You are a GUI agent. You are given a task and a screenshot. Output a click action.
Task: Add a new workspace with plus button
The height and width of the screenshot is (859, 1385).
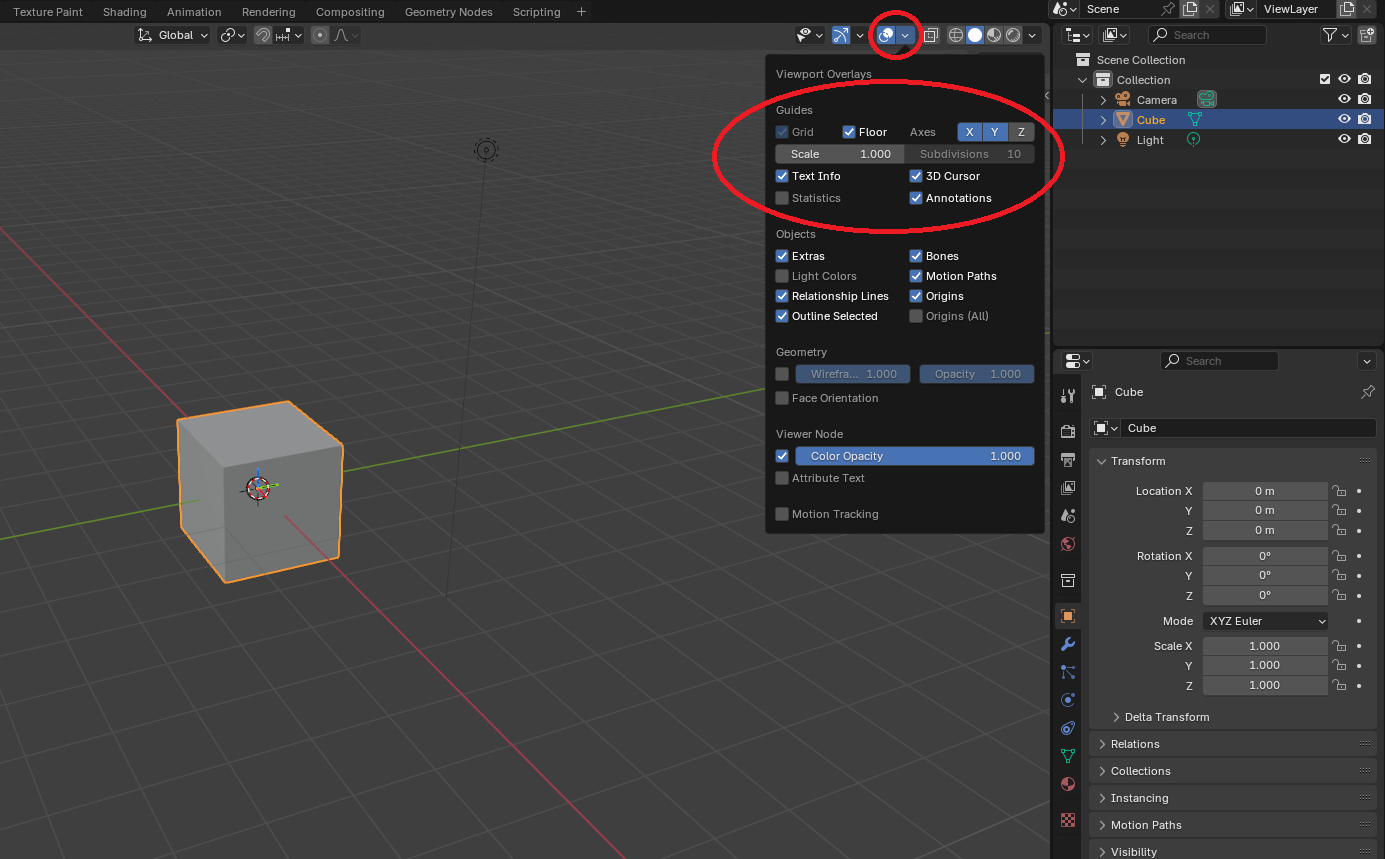coord(582,12)
